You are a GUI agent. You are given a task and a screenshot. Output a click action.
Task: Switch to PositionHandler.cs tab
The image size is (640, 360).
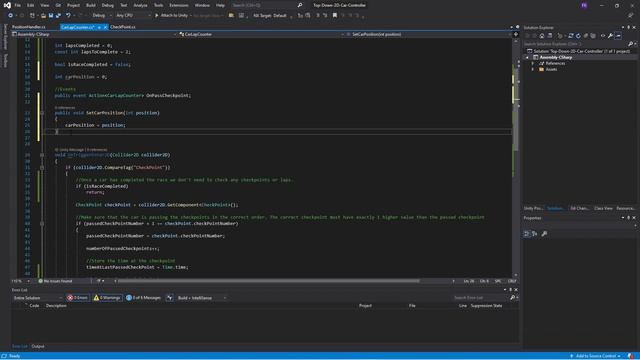[29, 27]
